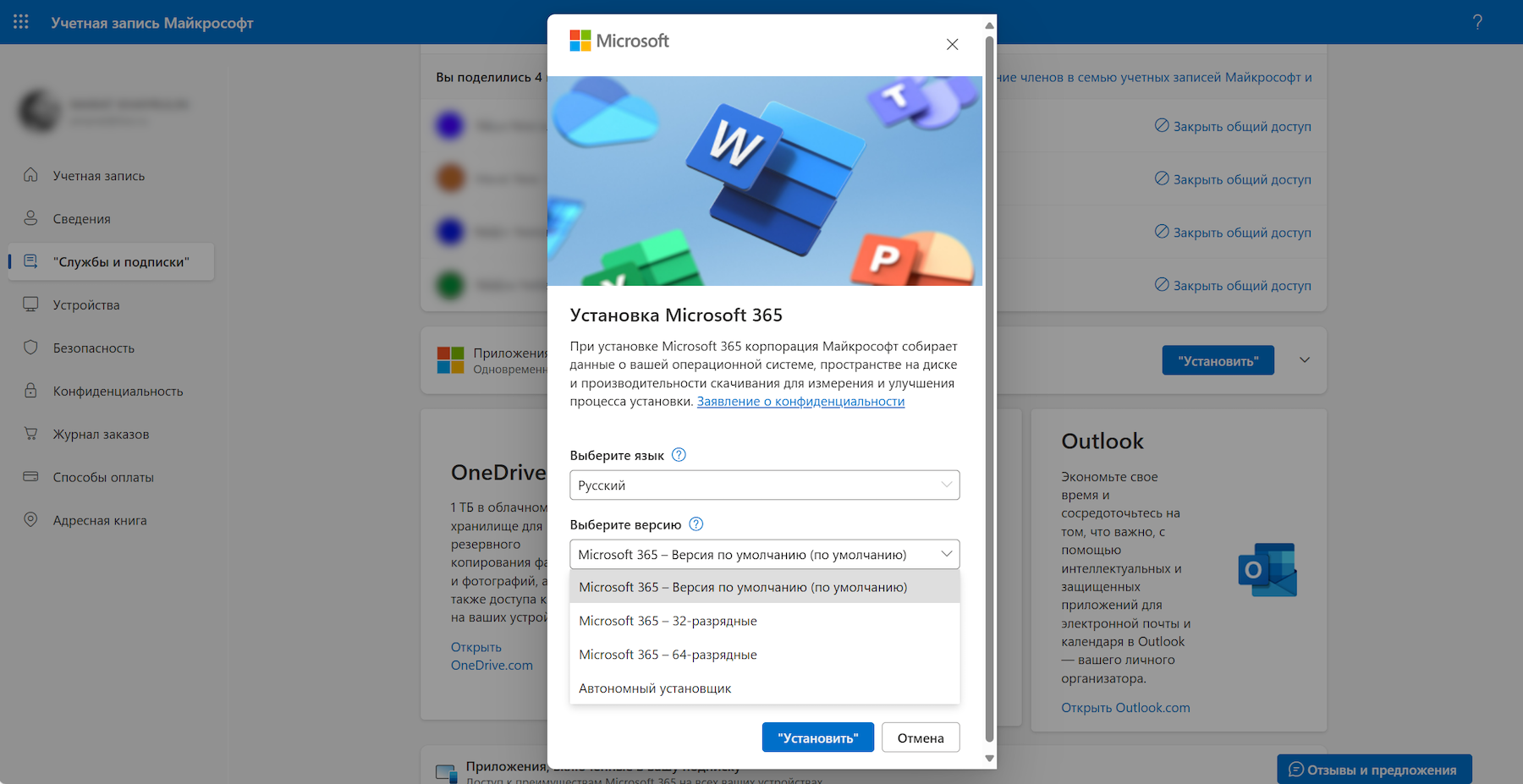This screenshot has width=1523, height=784.
Task: Select Microsoft 365 default version option
Action: [x=765, y=587]
